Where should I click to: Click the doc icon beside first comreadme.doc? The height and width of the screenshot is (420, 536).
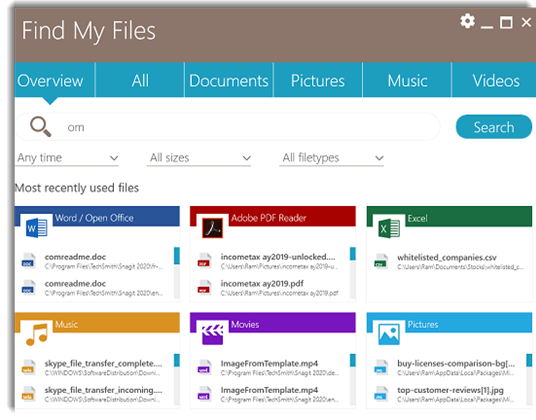coord(28,260)
